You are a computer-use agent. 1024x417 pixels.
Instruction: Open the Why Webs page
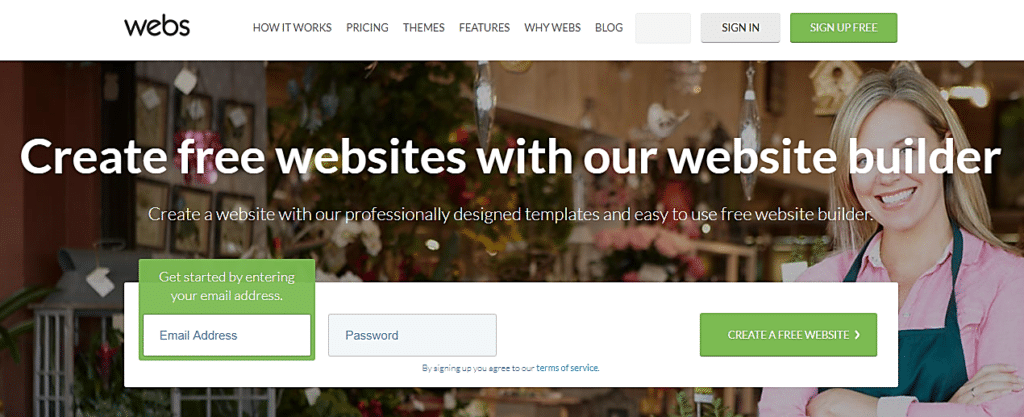coord(552,27)
